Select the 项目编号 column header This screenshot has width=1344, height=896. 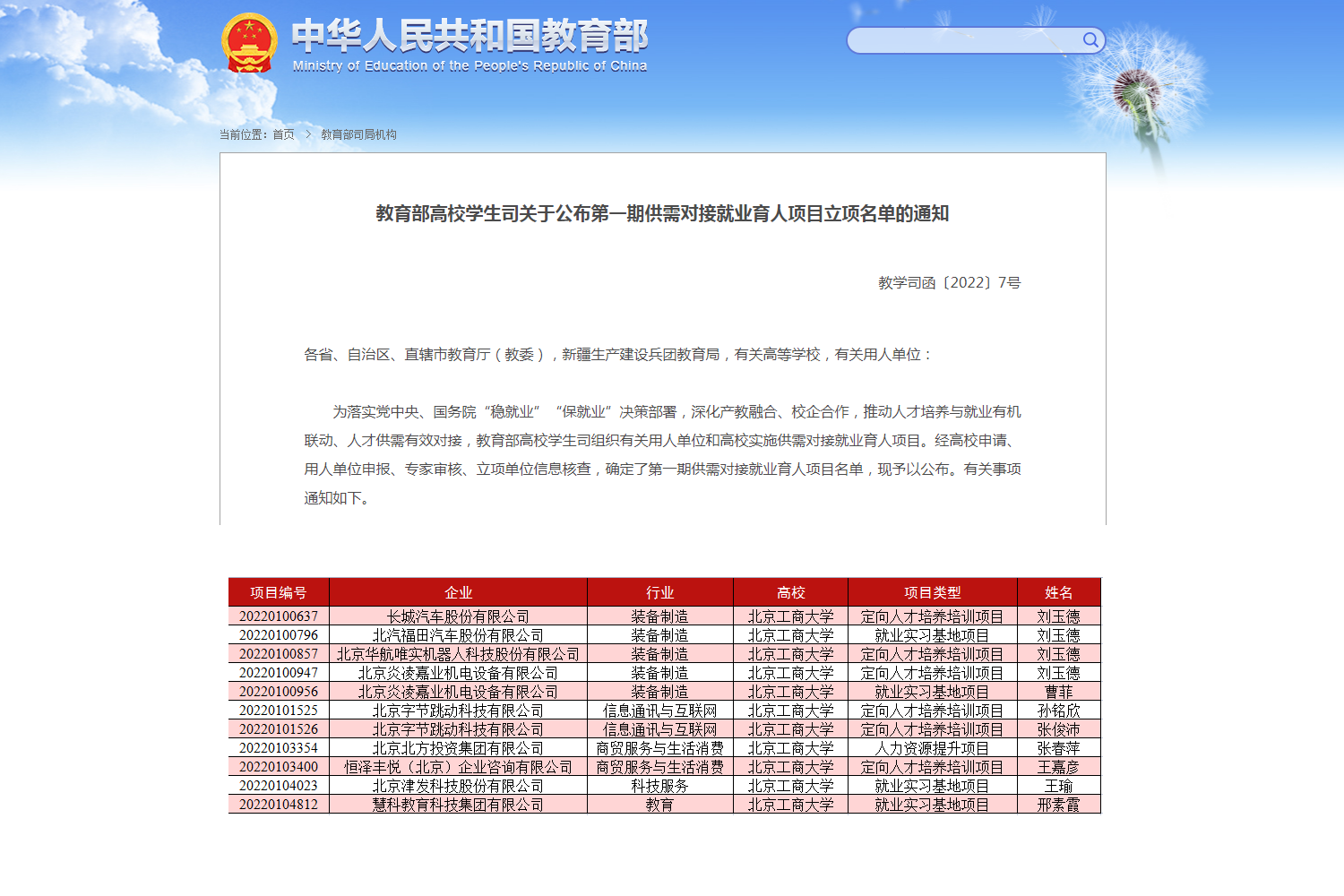pos(279,592)
